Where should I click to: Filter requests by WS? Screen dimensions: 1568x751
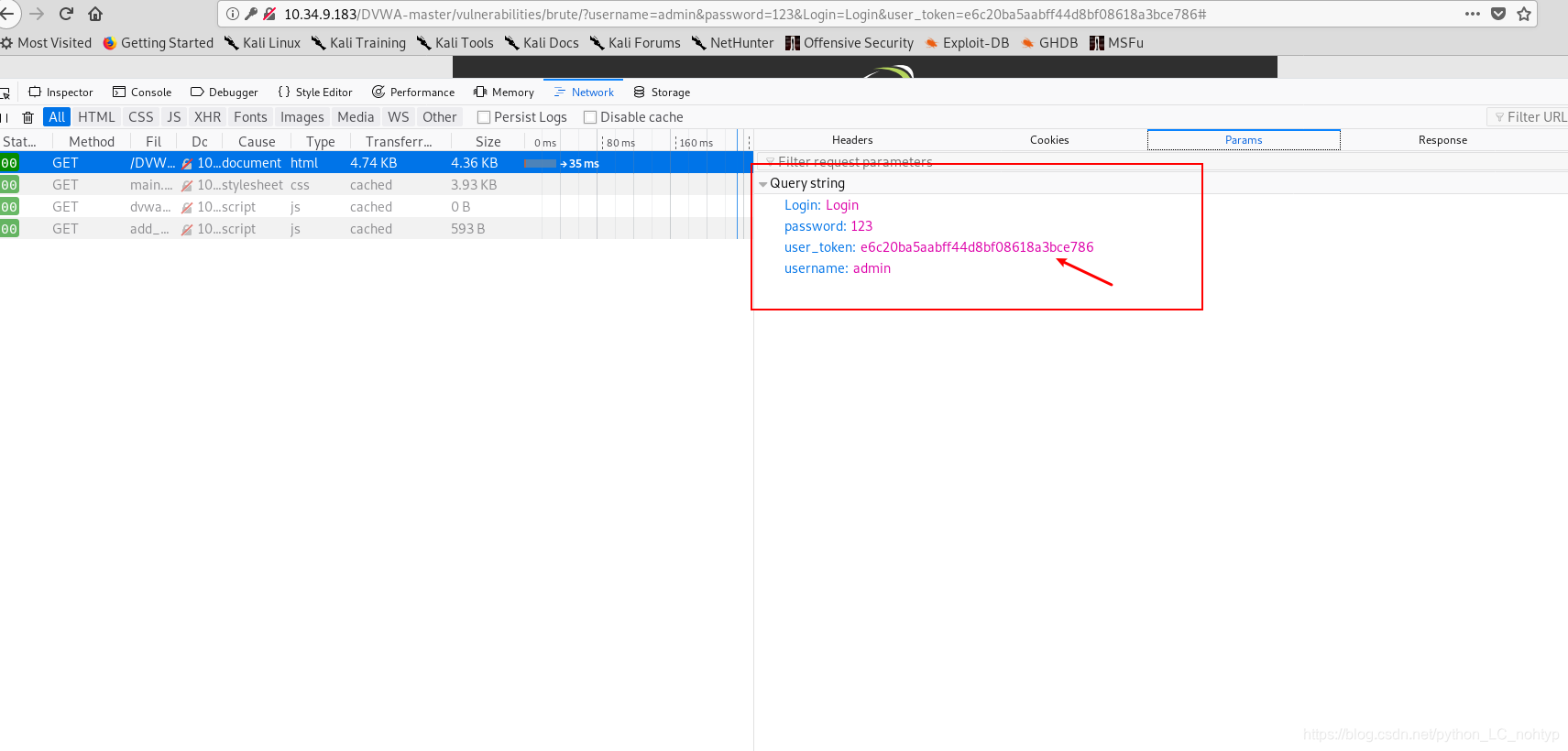coord(399,117)
